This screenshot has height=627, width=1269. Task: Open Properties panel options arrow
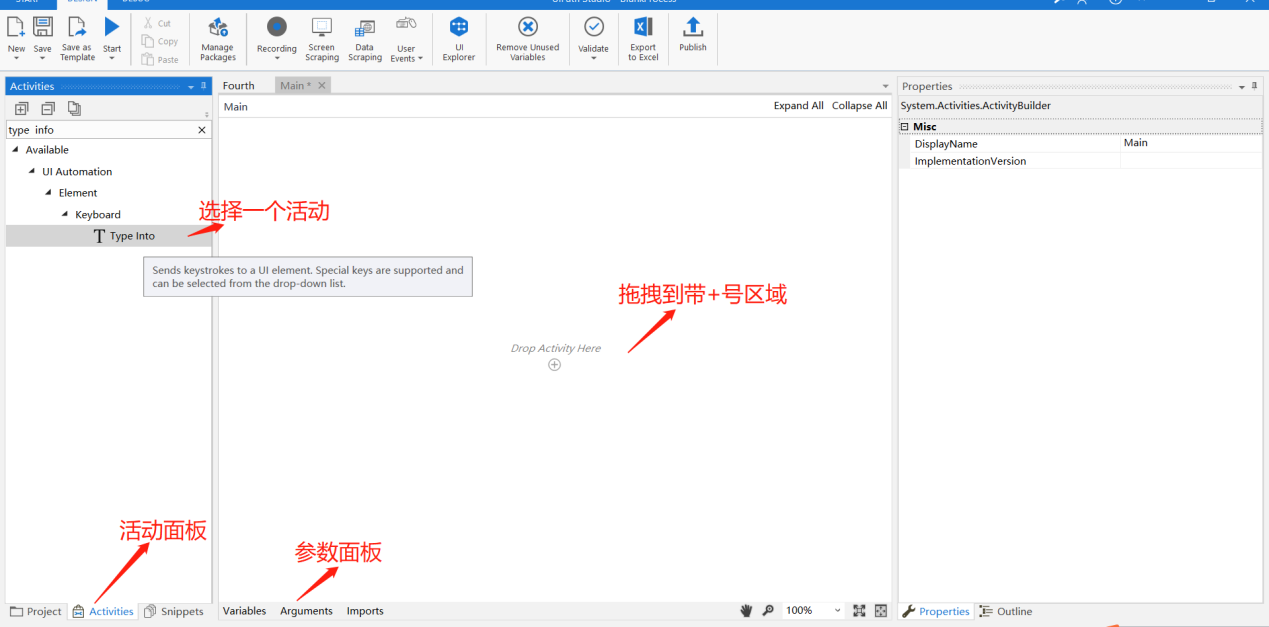click(x=1242, y=87)
